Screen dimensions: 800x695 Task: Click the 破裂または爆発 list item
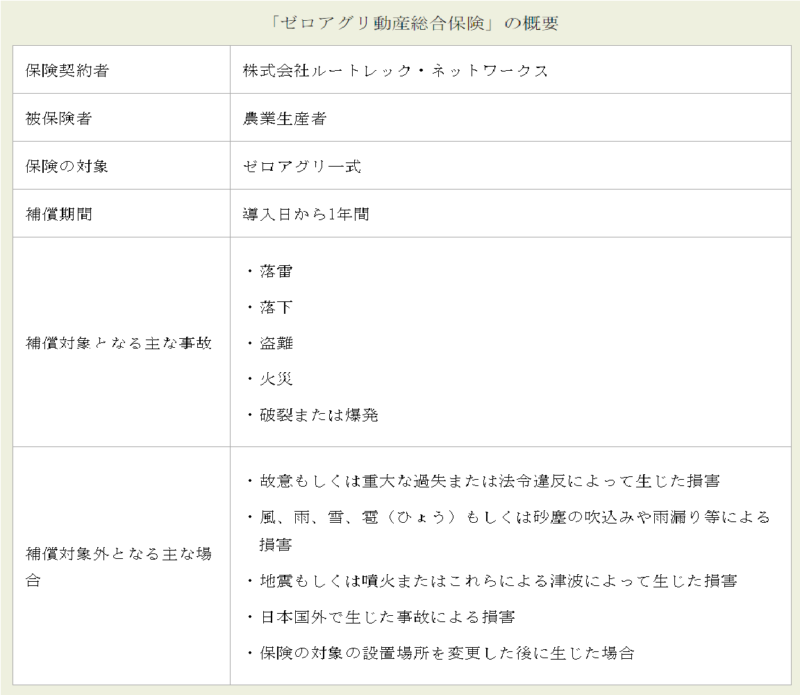[313, 415]
